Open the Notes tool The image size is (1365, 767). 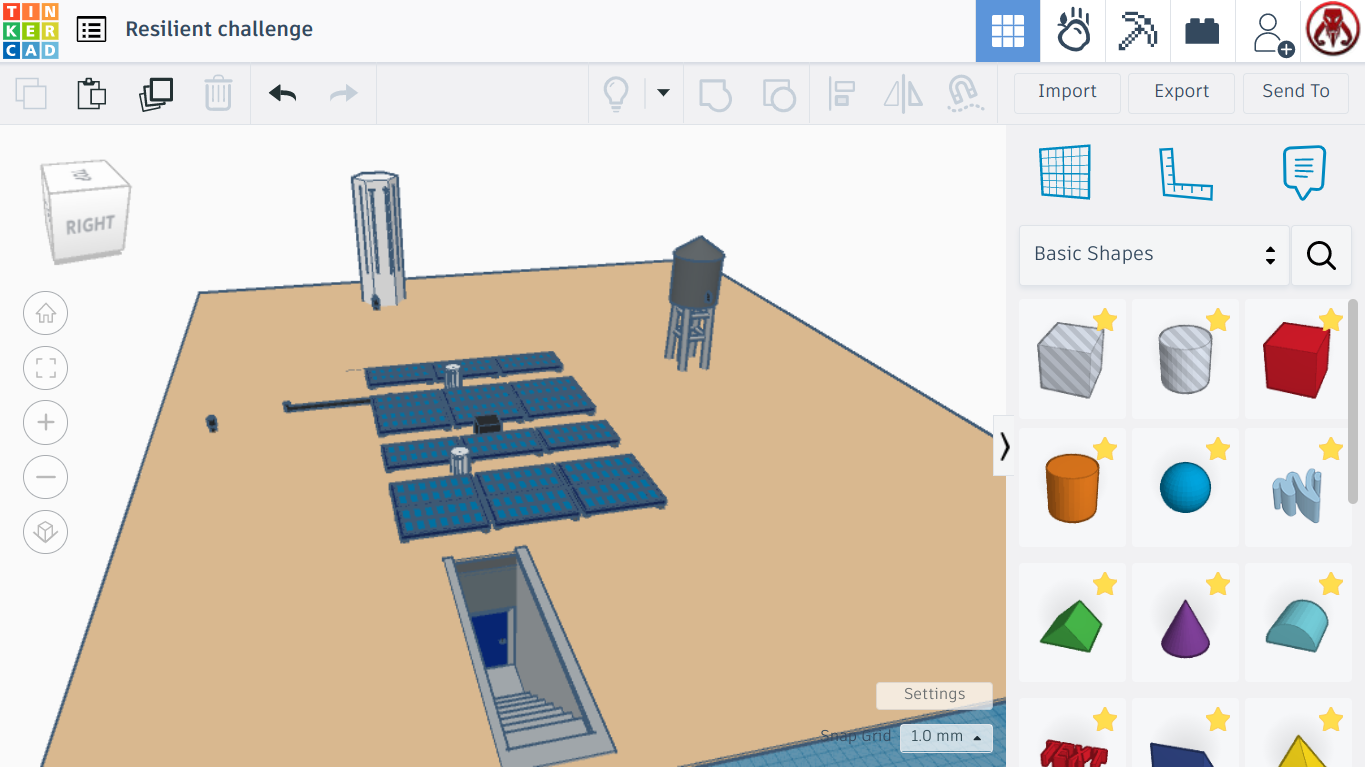(x=1304, y=172)
